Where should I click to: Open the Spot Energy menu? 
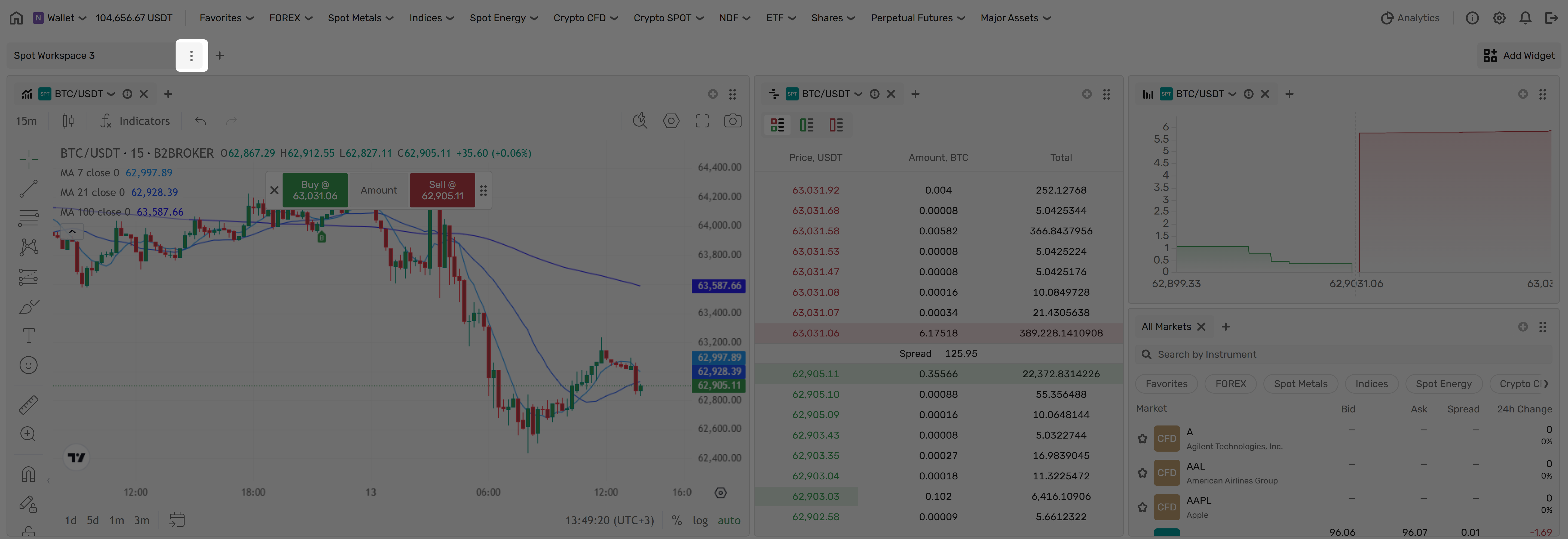tap(503, 18)
